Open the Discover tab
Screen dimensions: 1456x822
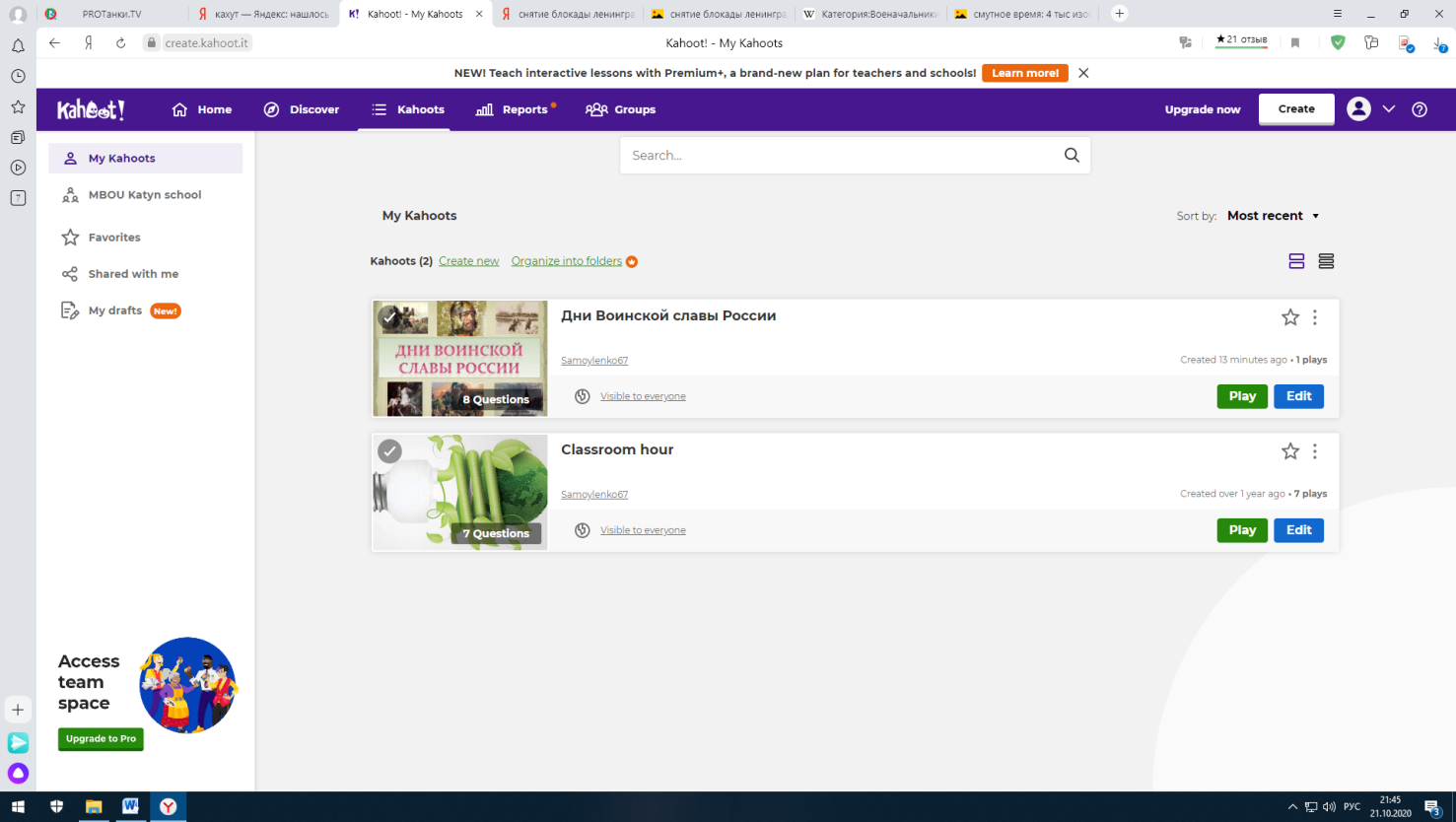[302, 109]
